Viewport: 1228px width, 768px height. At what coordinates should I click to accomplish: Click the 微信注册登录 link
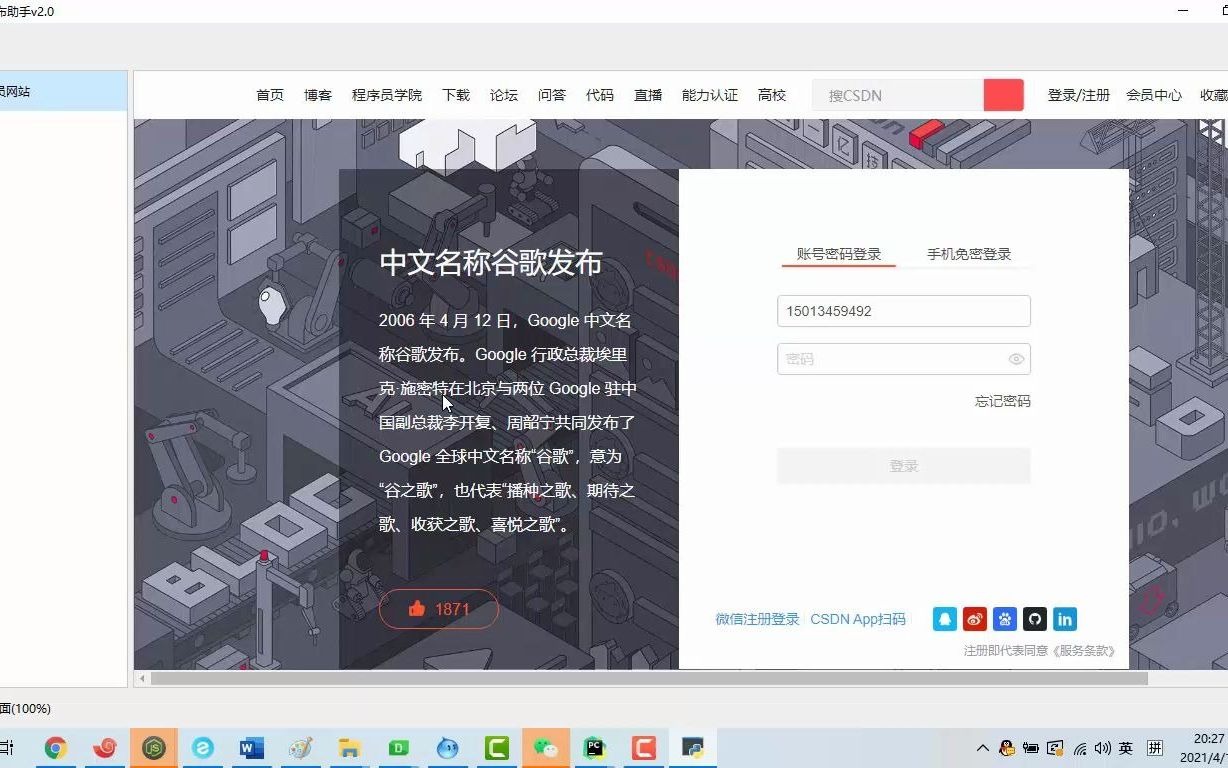[756, 619]
